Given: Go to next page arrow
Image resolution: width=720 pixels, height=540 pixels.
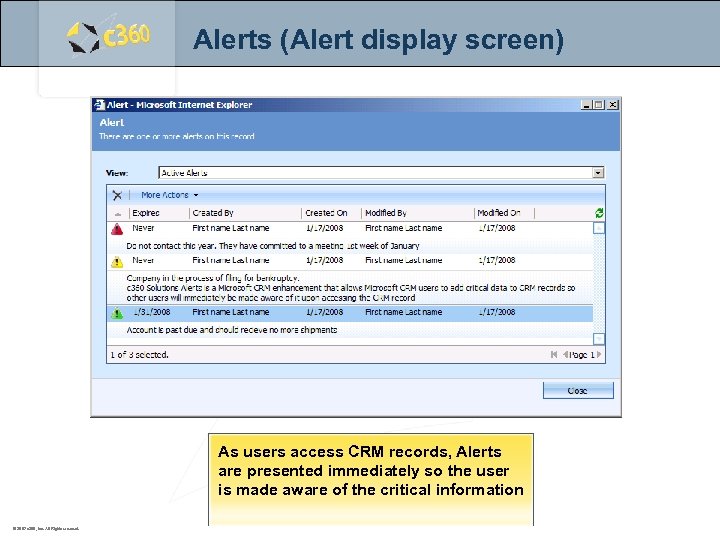Looking at the screenshot, I should tap(599, 354).
